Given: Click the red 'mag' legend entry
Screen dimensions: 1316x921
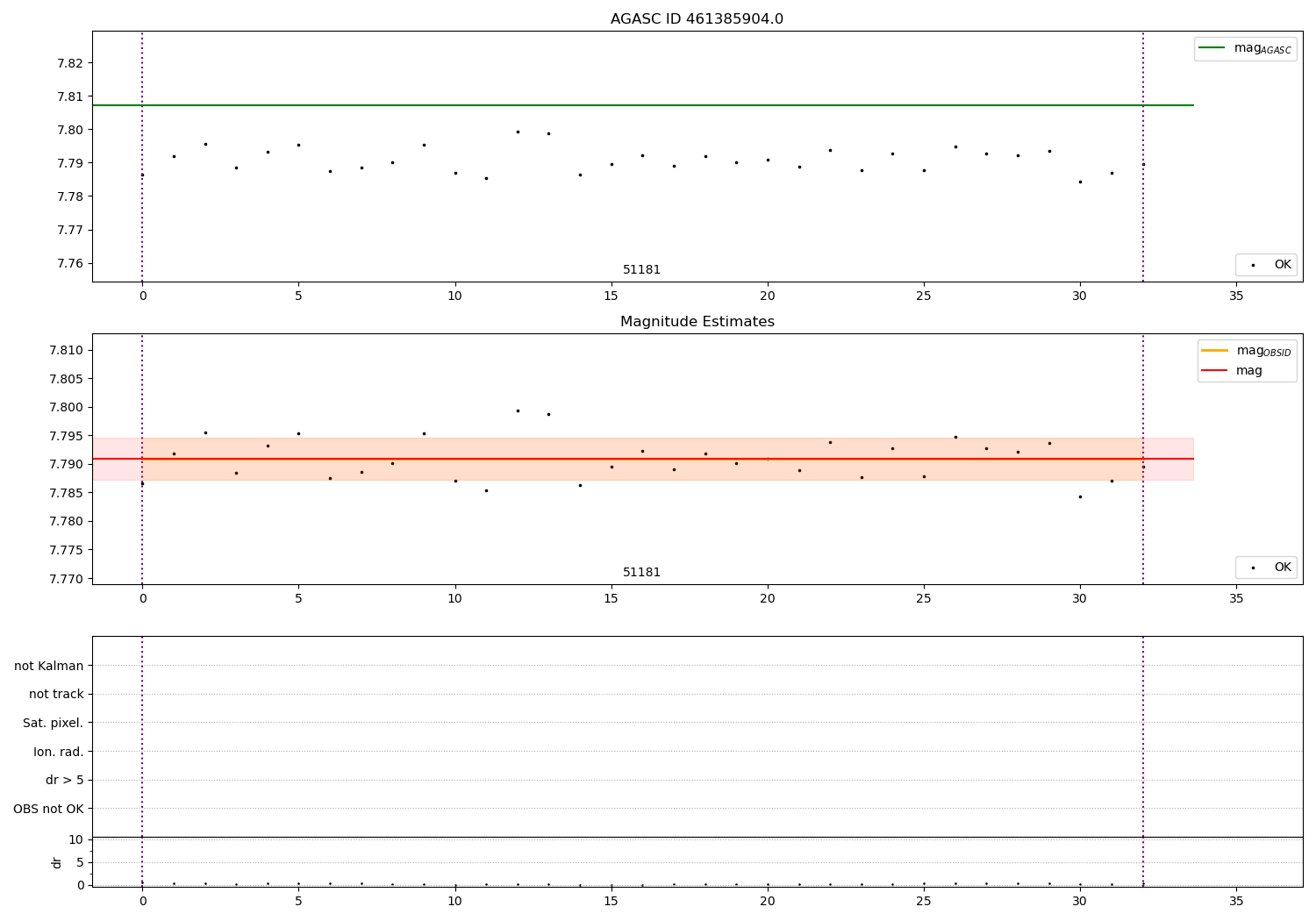Looking at the screenshot, I should 1232,371.
